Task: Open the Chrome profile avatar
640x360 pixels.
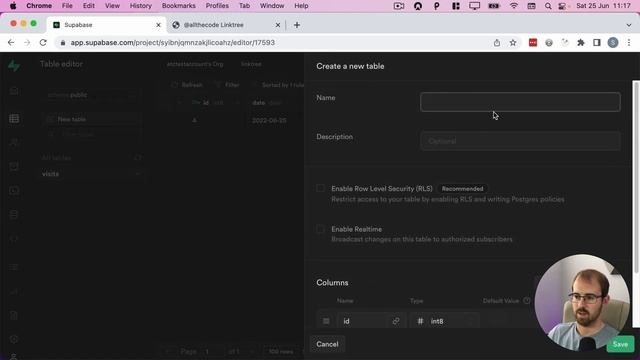Action: (x=613, y=42)
